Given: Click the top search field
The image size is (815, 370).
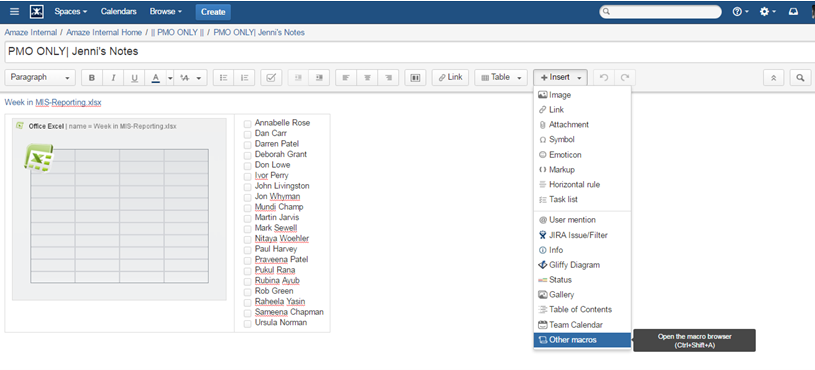Looking at the screenshot, I should (x=660, y=11).
